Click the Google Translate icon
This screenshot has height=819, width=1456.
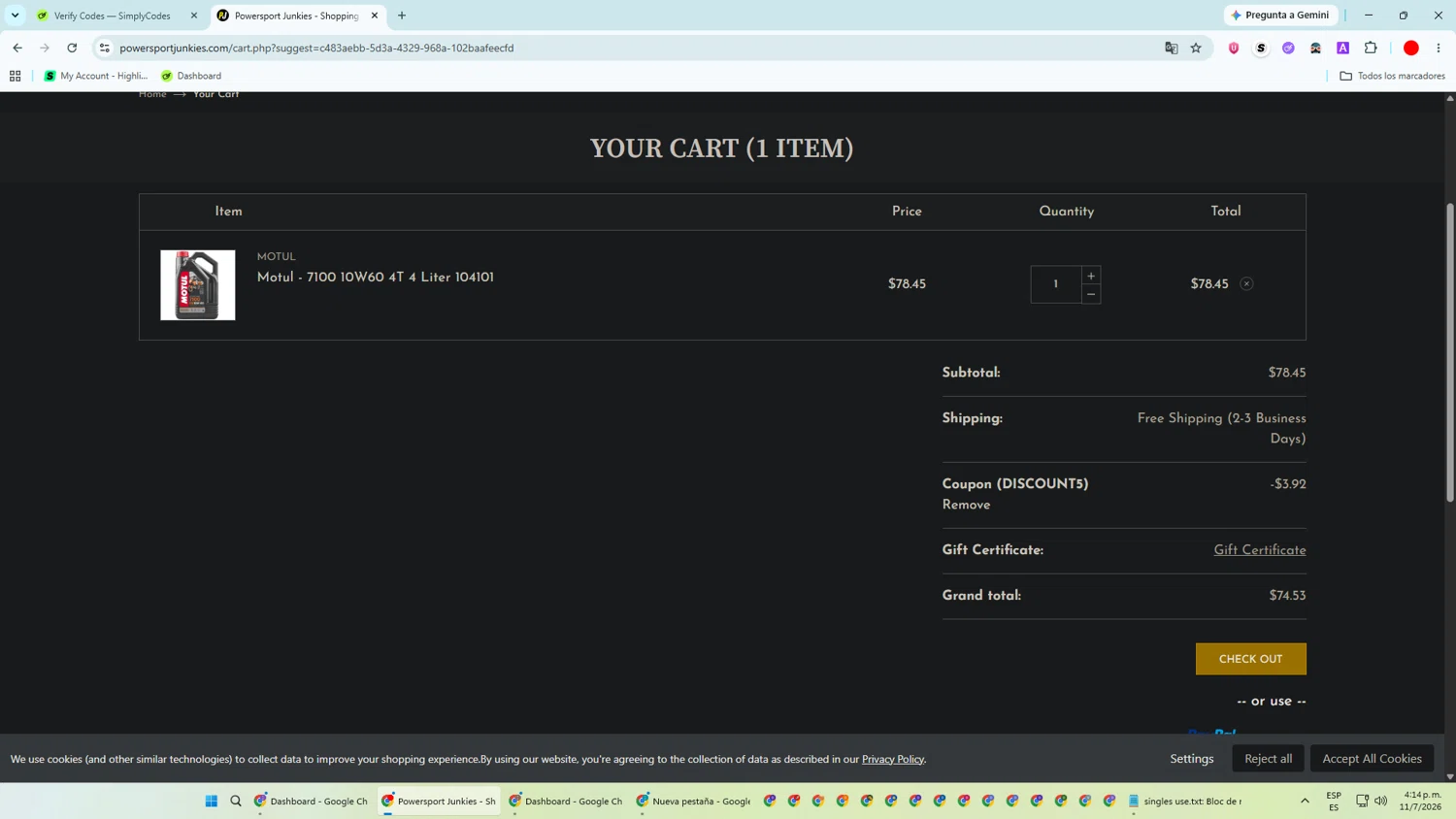[x=1172, y=48]
